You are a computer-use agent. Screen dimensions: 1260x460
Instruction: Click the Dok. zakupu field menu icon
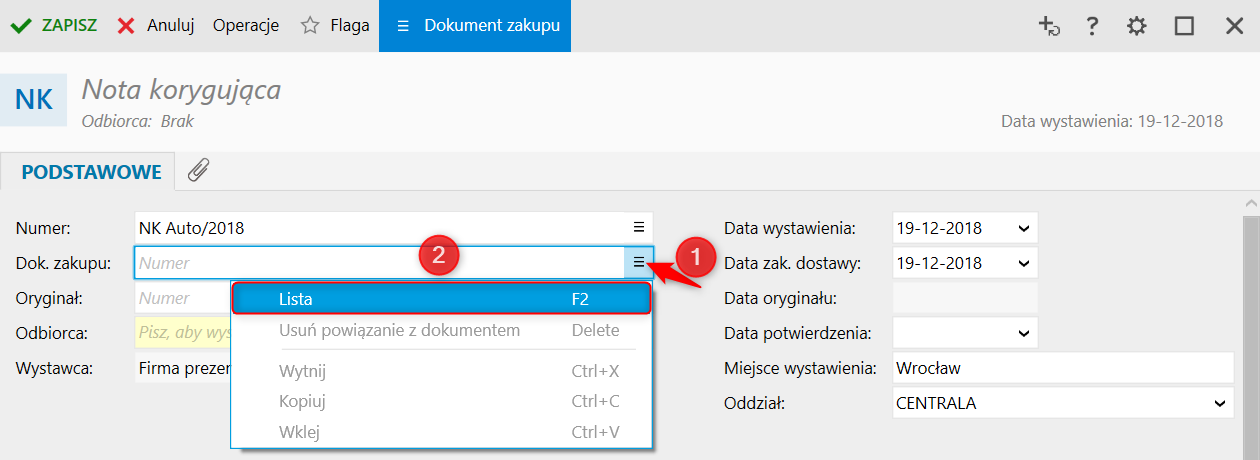639,263
